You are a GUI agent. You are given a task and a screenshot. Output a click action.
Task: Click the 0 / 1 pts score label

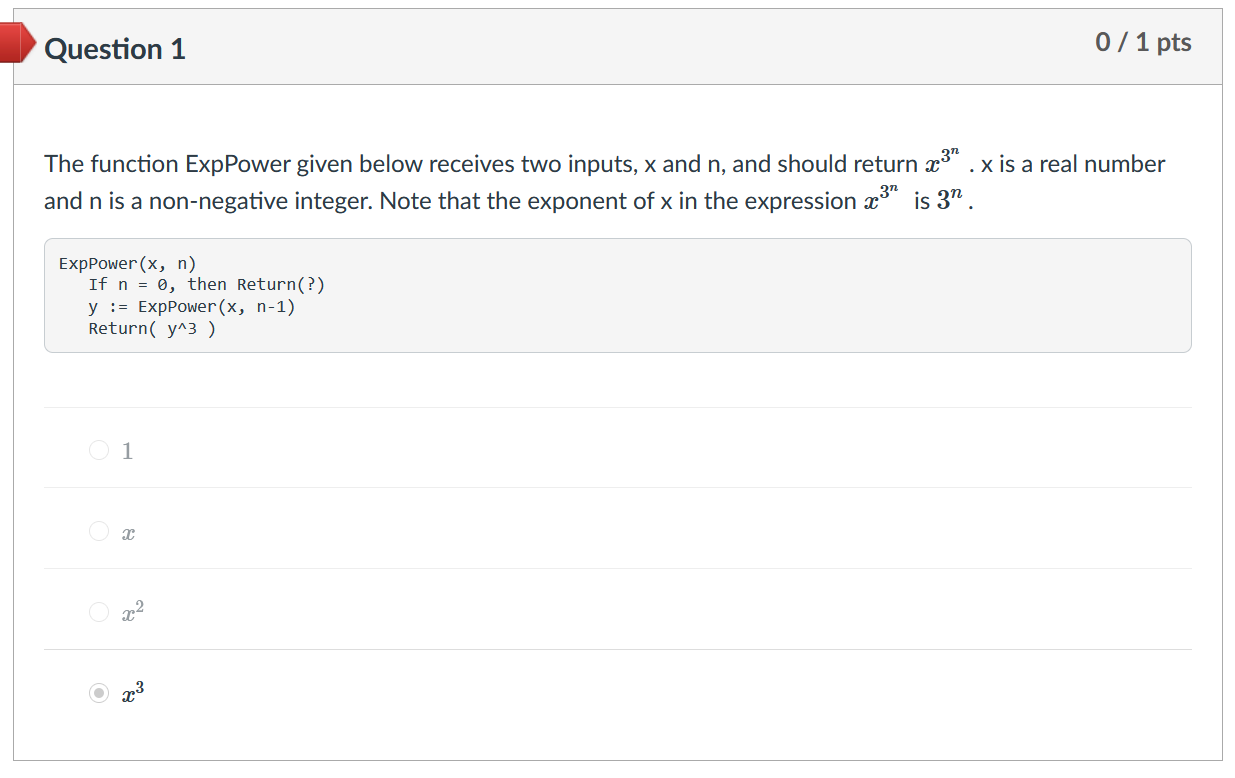coord(1144,42)
